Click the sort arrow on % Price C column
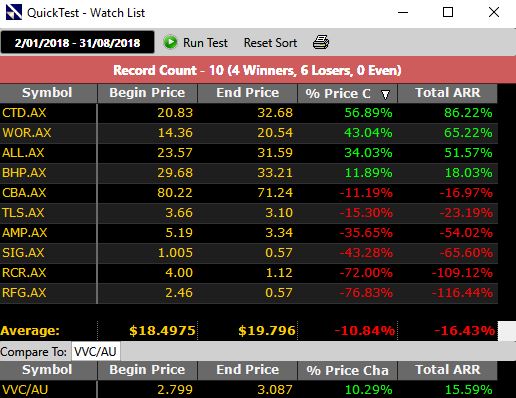Image resolution: width=516 pixels, height=398 pixels. click(385, 95)
